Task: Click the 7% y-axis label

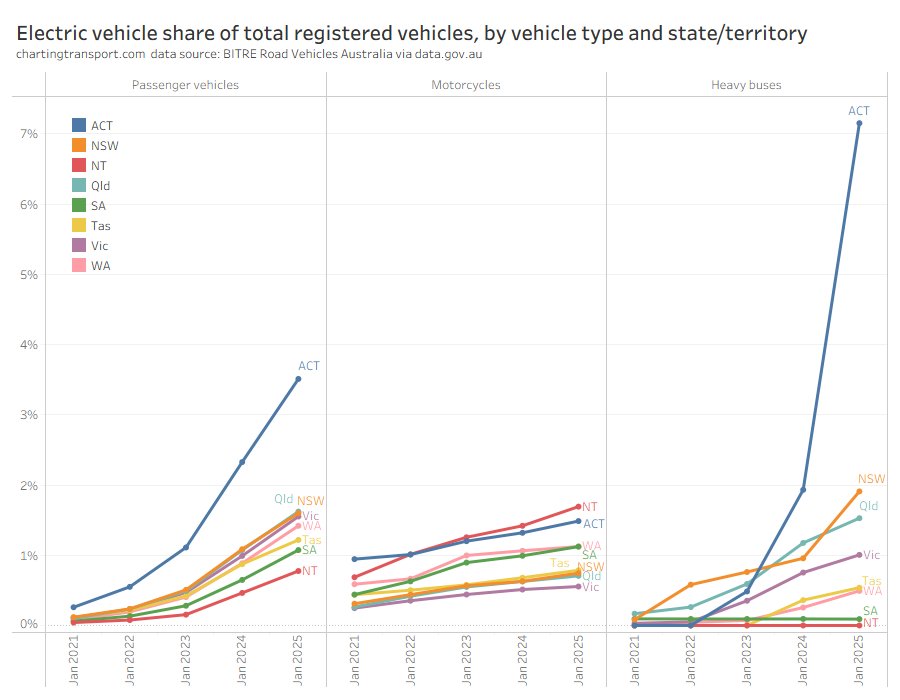Action: [x=28, y=134]
